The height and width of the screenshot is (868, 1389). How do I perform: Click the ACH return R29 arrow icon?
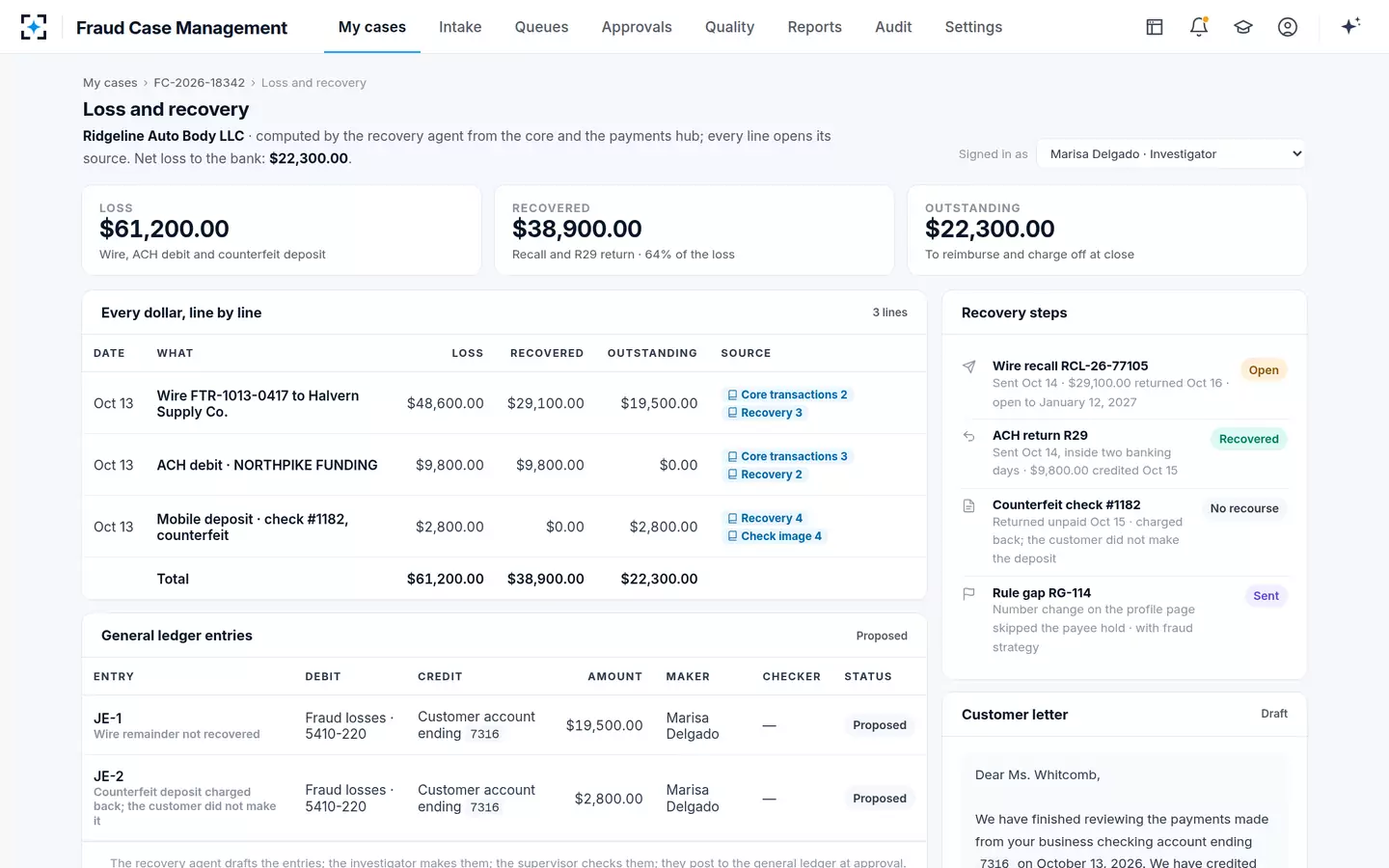969,436
